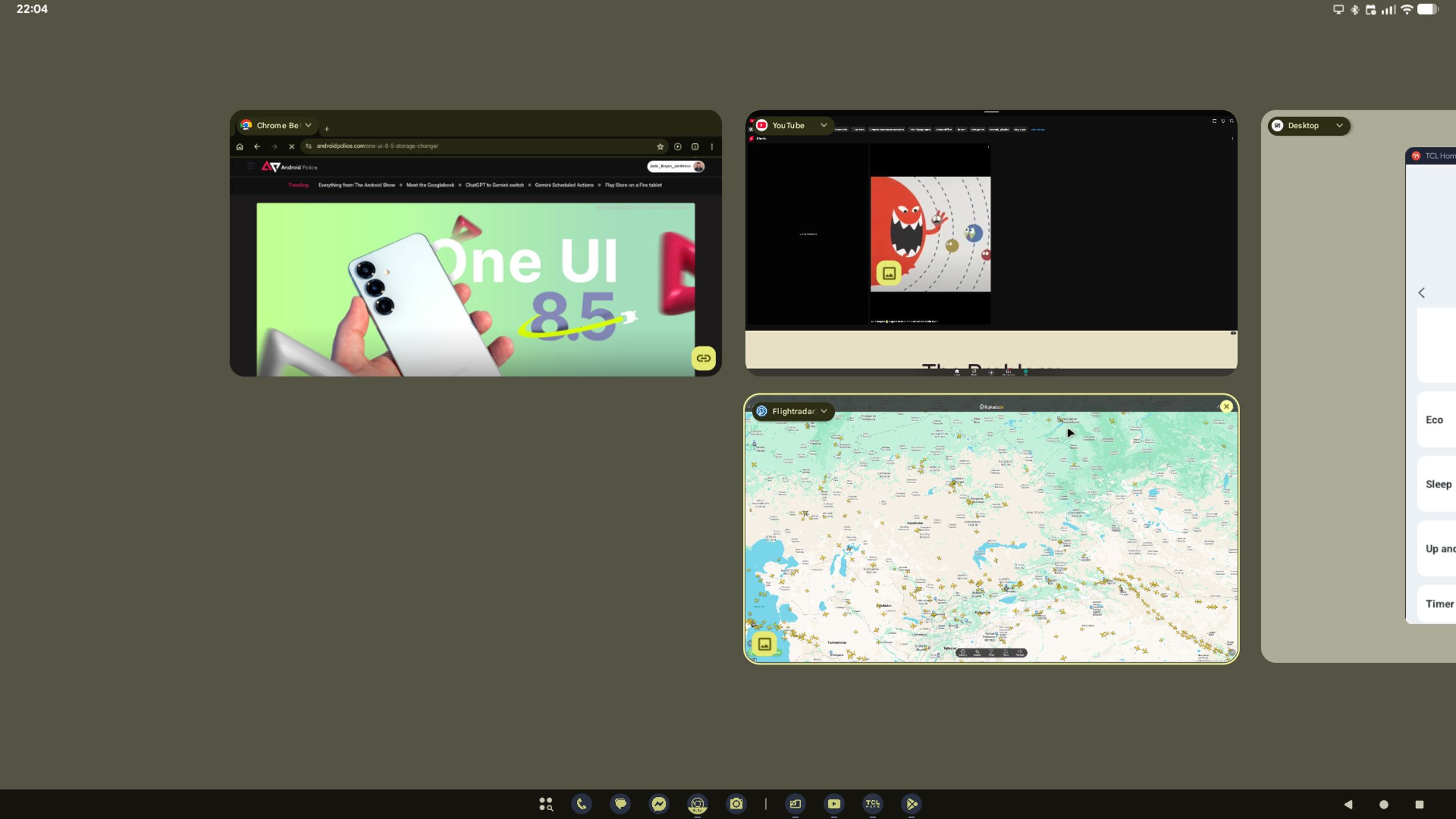Open the 'Meet the Googlebook' trending link
Screen dimensions: 1456x819
tap(430, 185)
